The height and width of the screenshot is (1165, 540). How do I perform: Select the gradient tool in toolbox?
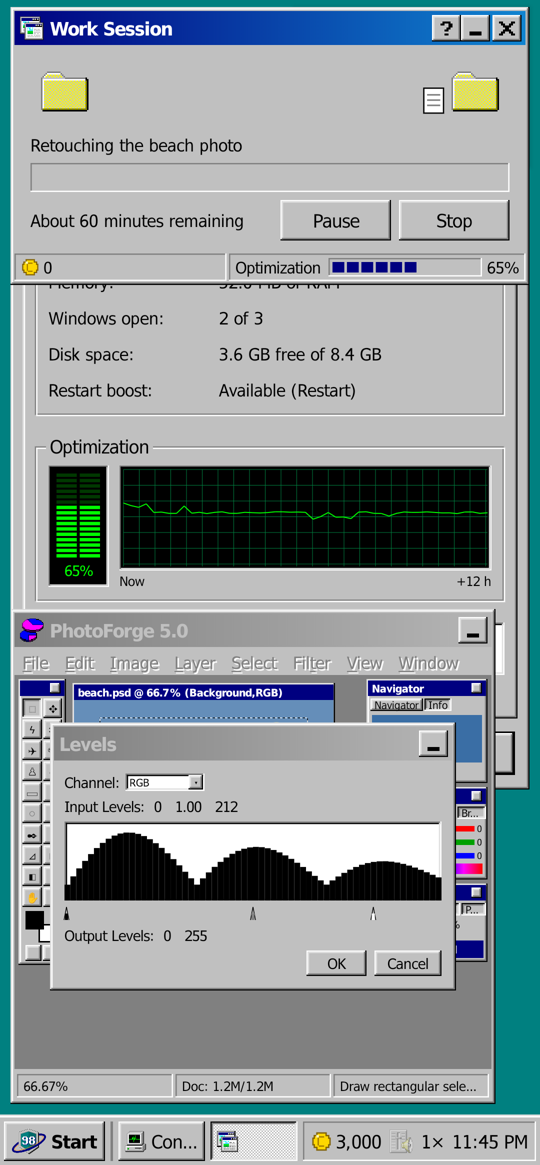(x=32, y=877)
